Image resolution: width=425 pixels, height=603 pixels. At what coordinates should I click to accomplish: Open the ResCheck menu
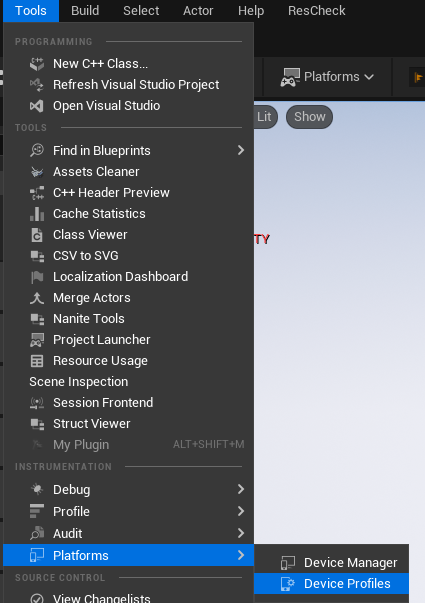pos(317,11)
